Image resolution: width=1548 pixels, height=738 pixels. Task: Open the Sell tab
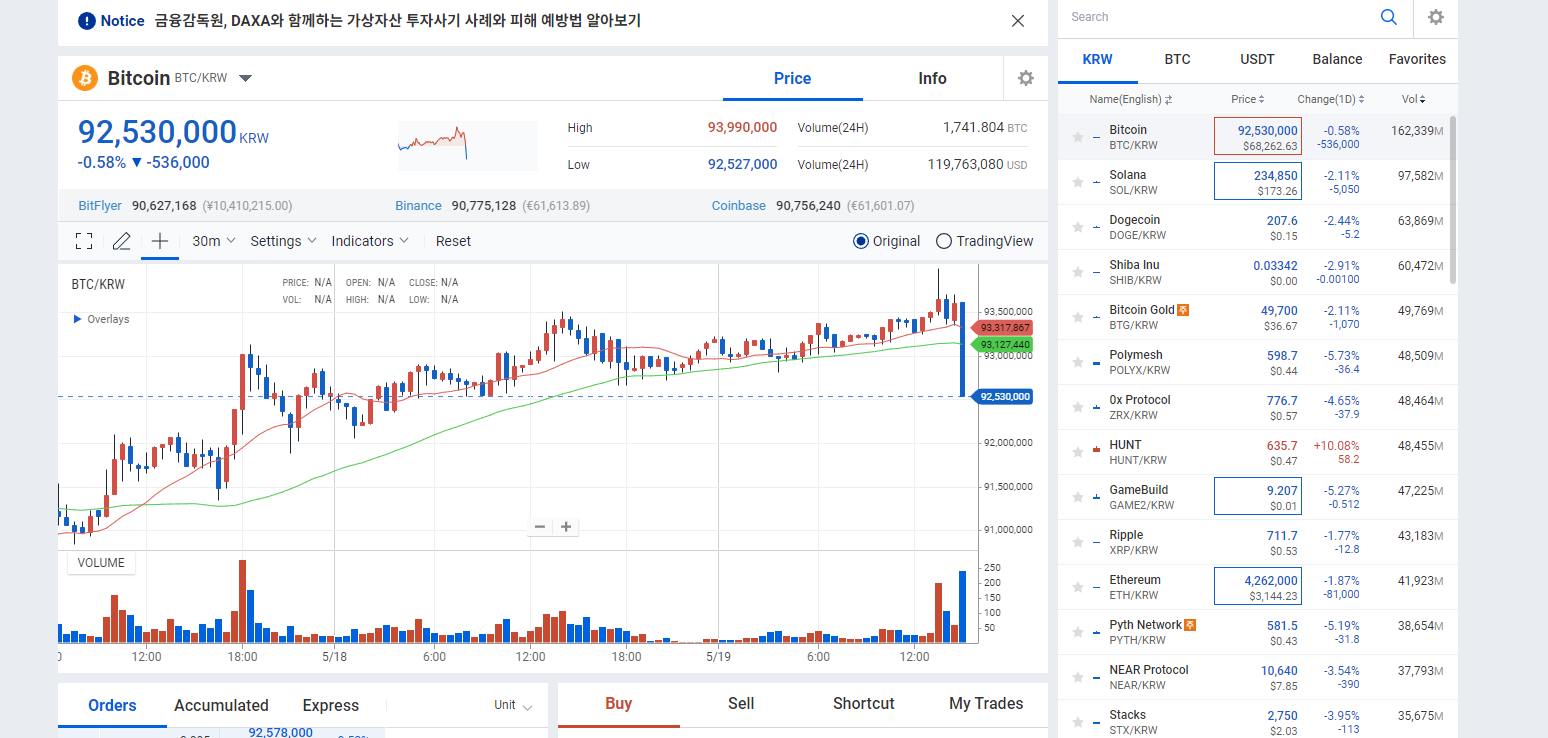741,704
